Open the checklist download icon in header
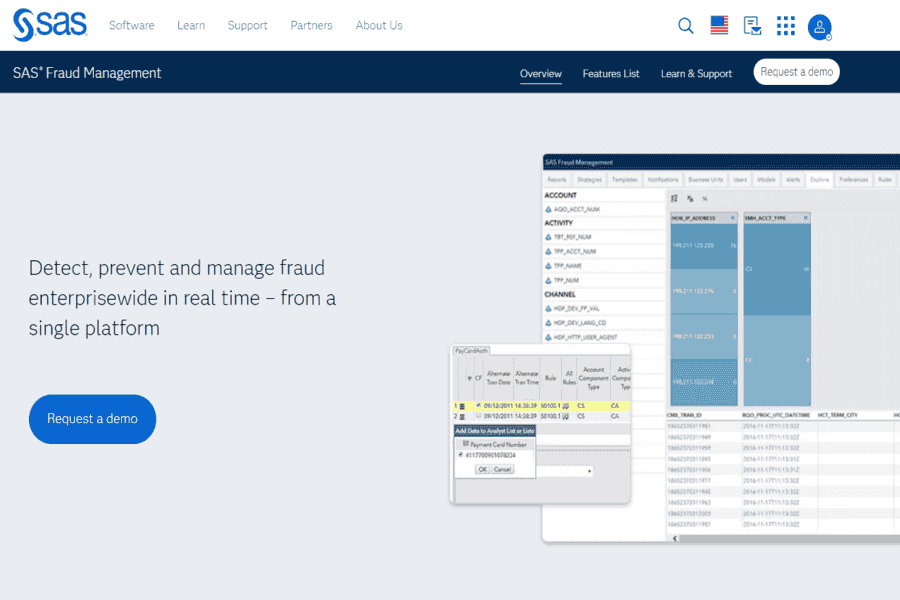The height and width of the screenshot is (600, 900). tap(752, 26)
